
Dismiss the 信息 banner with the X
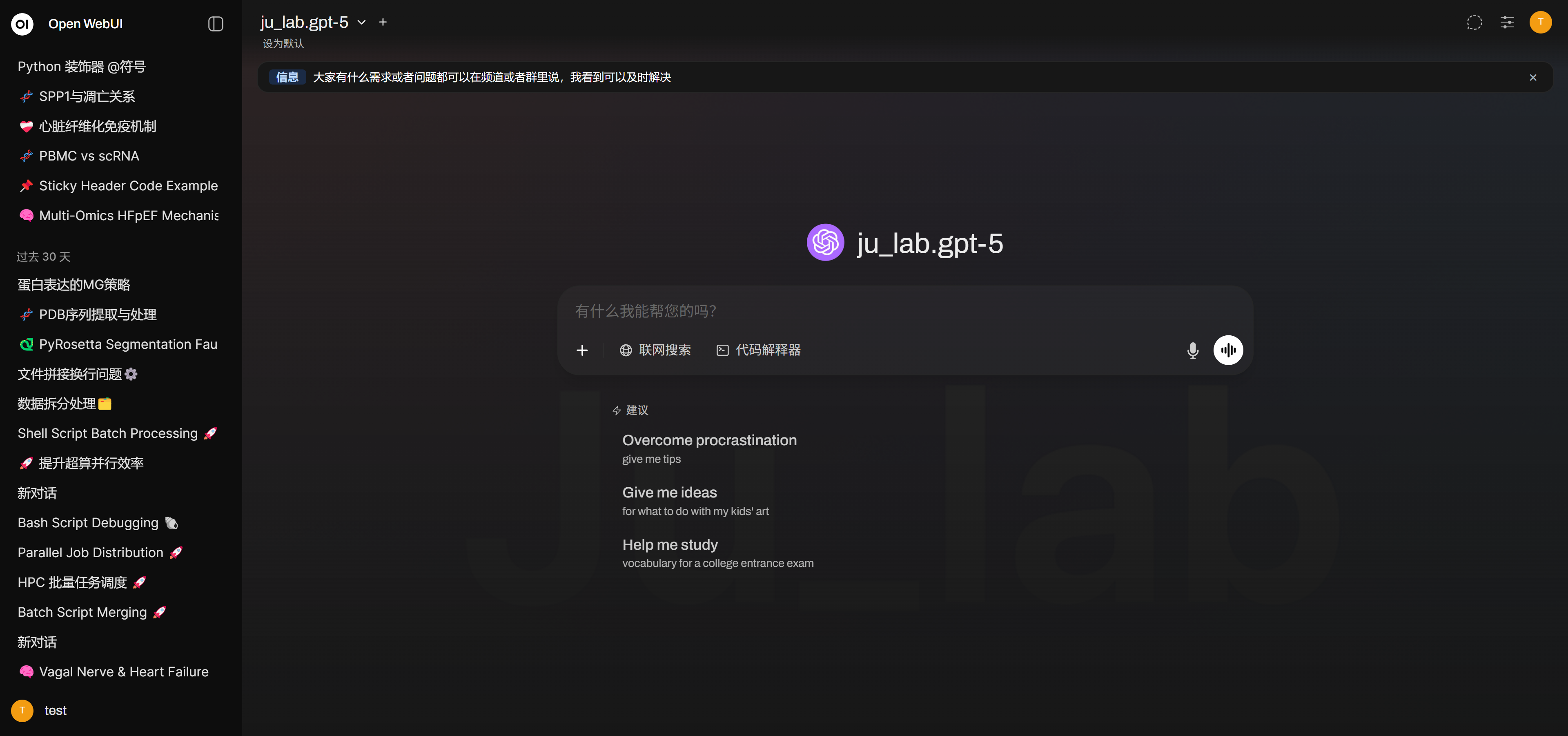1533,77
